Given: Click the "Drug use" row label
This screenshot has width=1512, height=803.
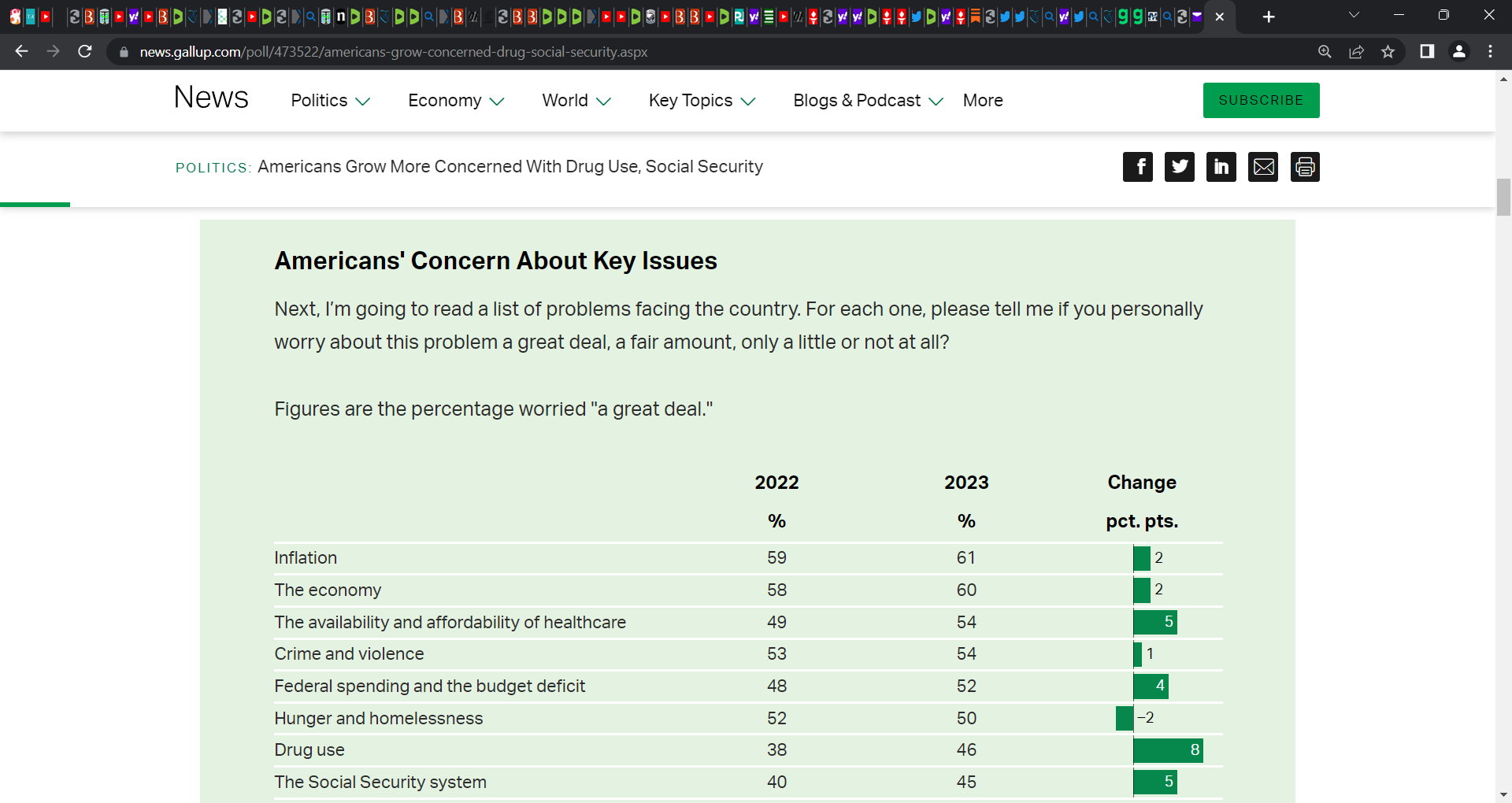Looking at the screenshot, I should click(x=309, y=749).
